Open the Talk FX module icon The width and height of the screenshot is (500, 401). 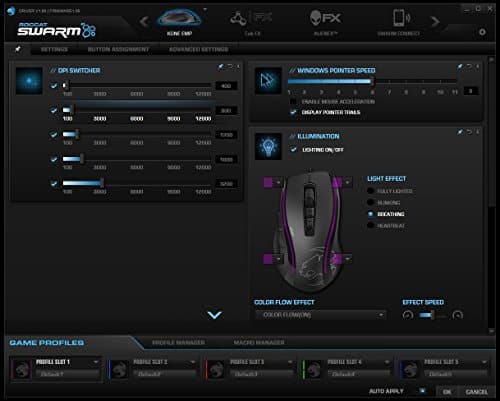[x=252, y=18]
